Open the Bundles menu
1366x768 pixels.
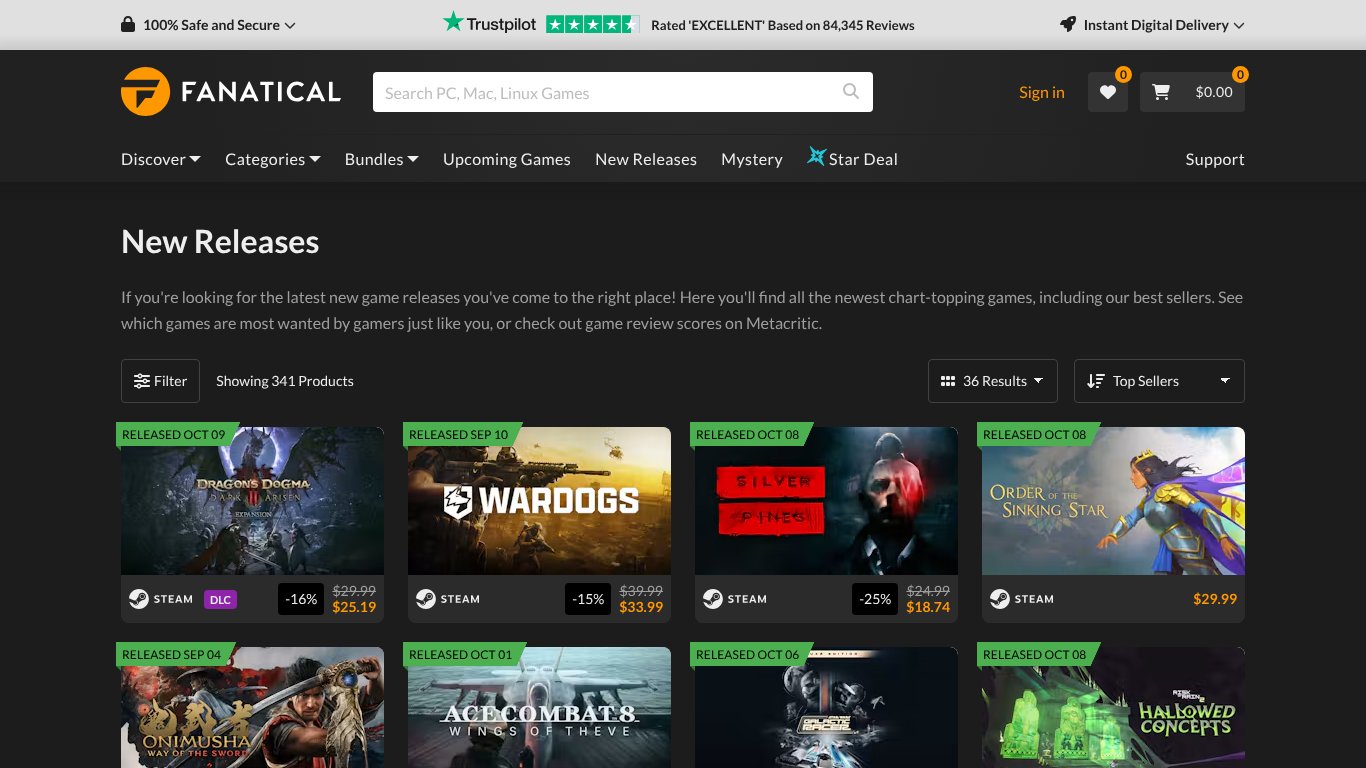click(x=382, y=159)
